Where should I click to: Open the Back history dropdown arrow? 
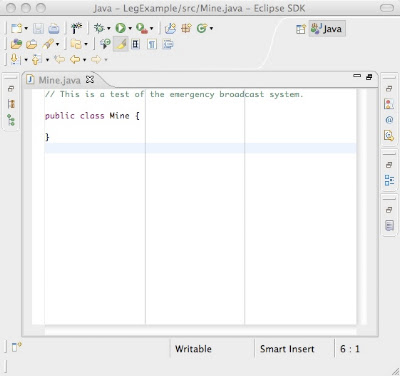click(x=85, y=60)
